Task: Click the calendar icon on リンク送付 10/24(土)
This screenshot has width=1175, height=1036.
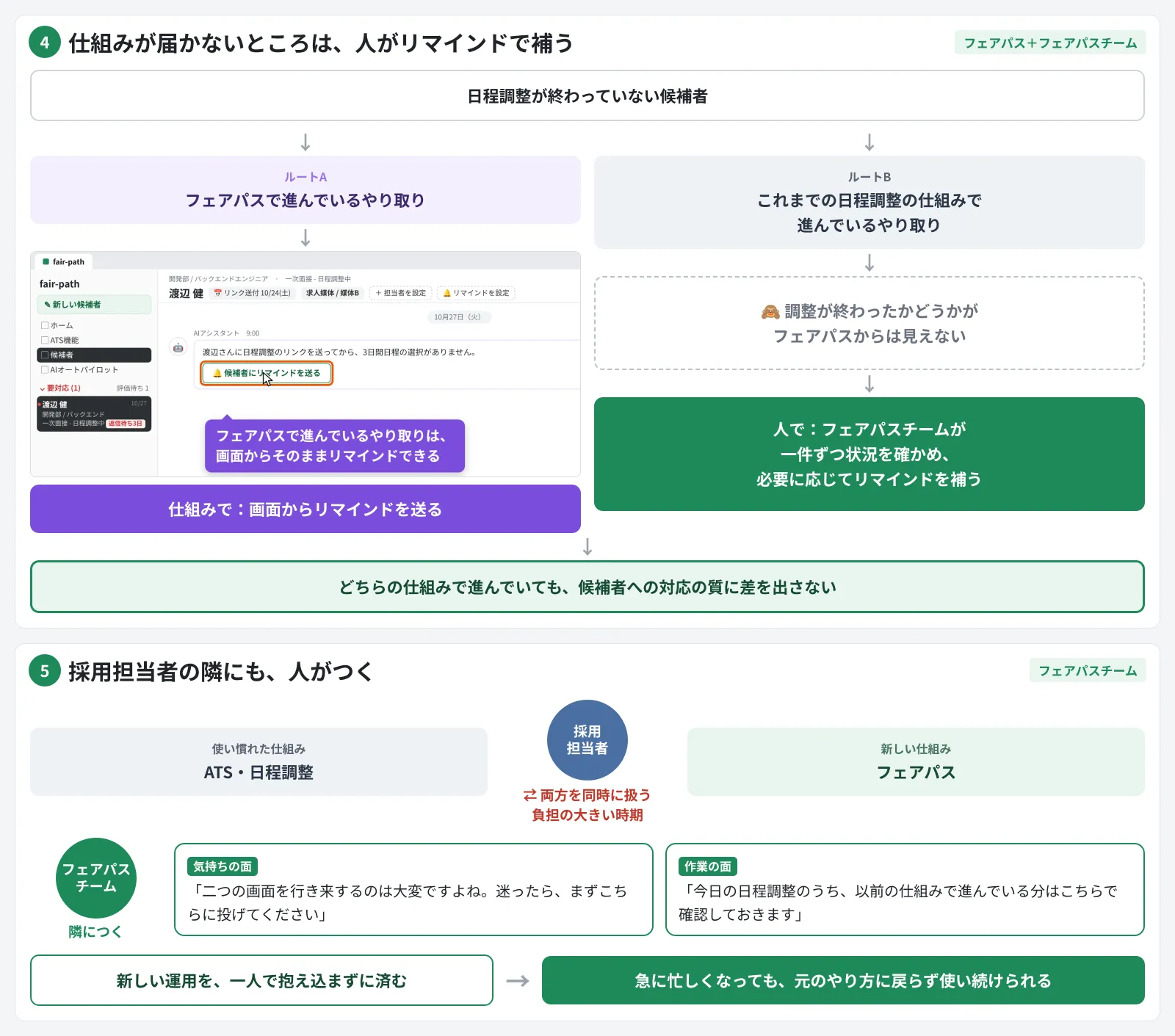Action: point(217,293)
